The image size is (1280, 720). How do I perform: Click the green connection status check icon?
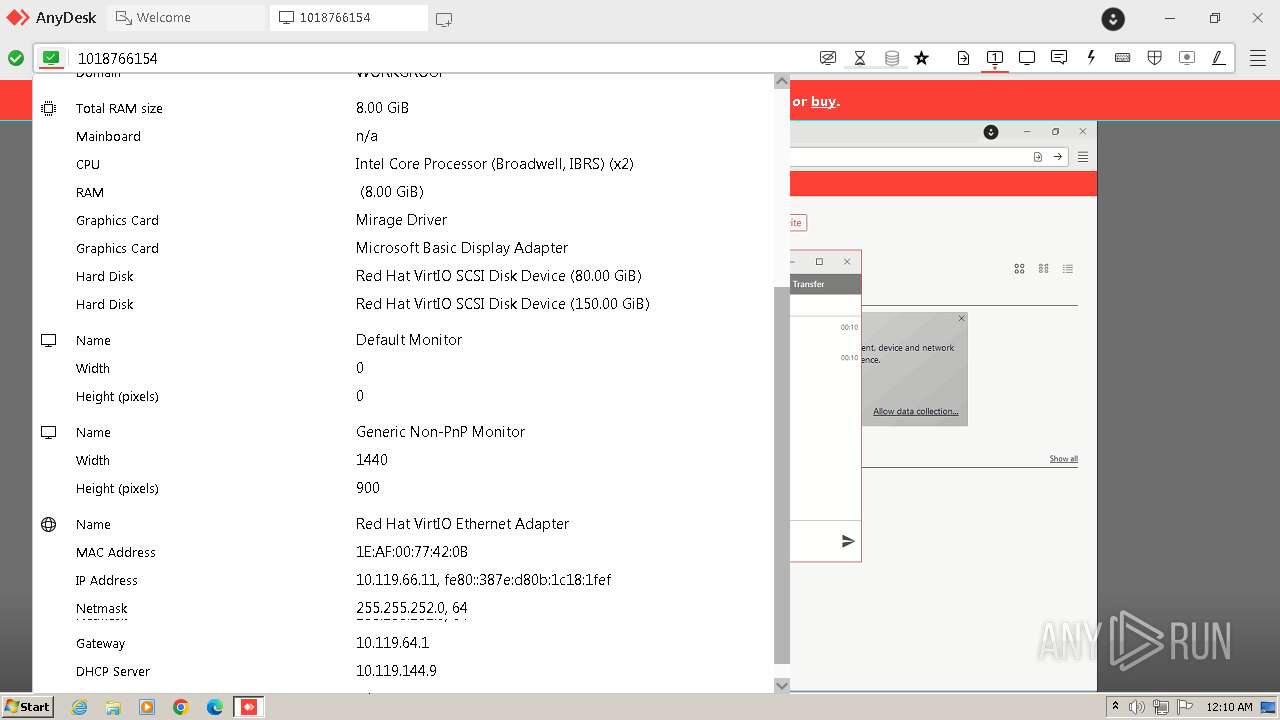pos(16,58)
